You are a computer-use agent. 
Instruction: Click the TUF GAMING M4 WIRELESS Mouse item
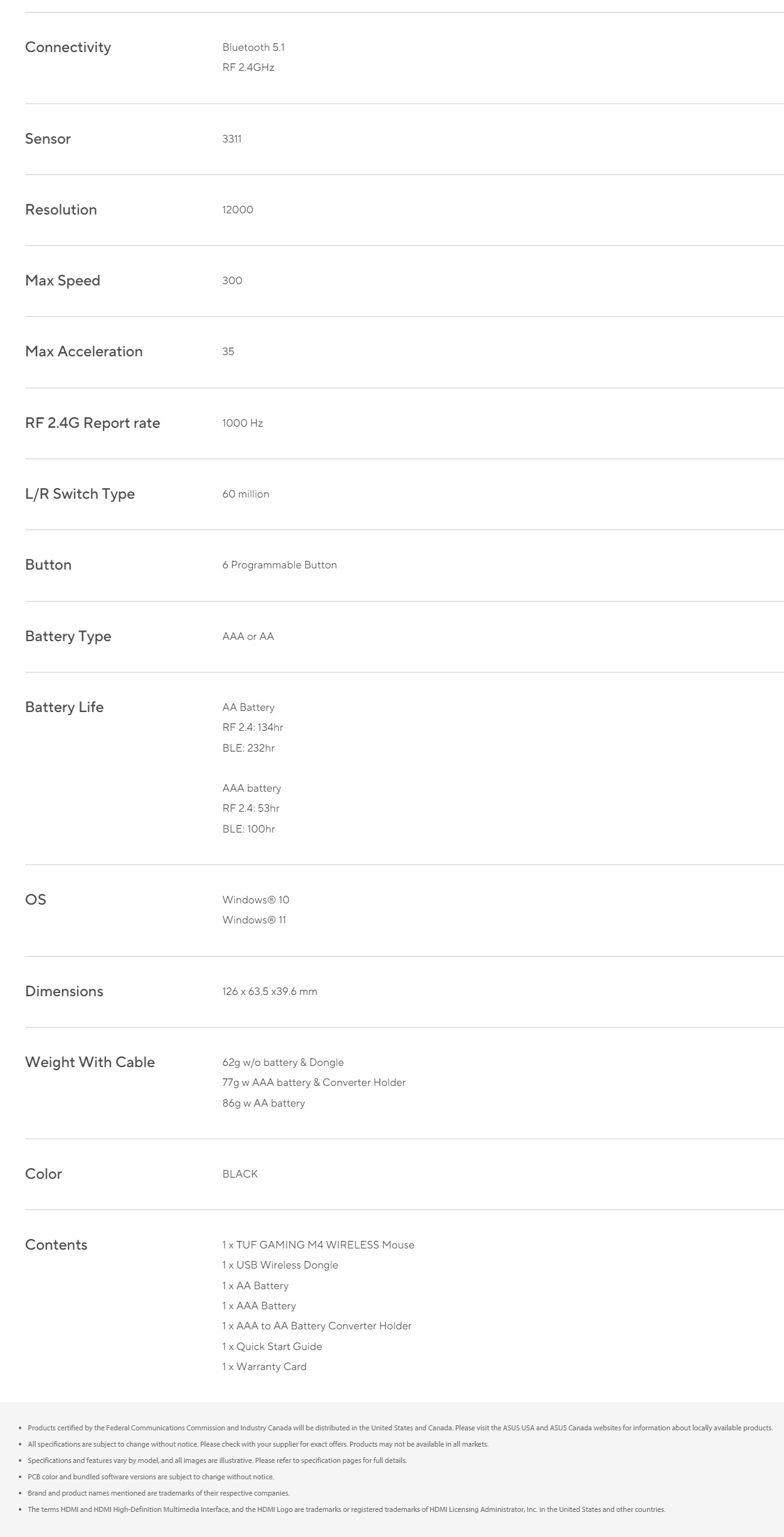point(318,1245)
